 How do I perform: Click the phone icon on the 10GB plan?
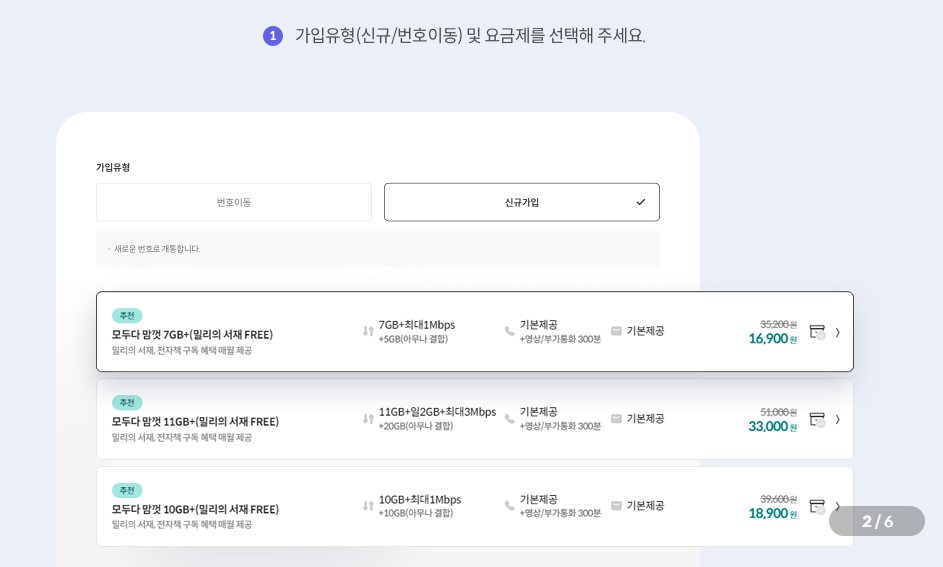click(x=509, y=506)
